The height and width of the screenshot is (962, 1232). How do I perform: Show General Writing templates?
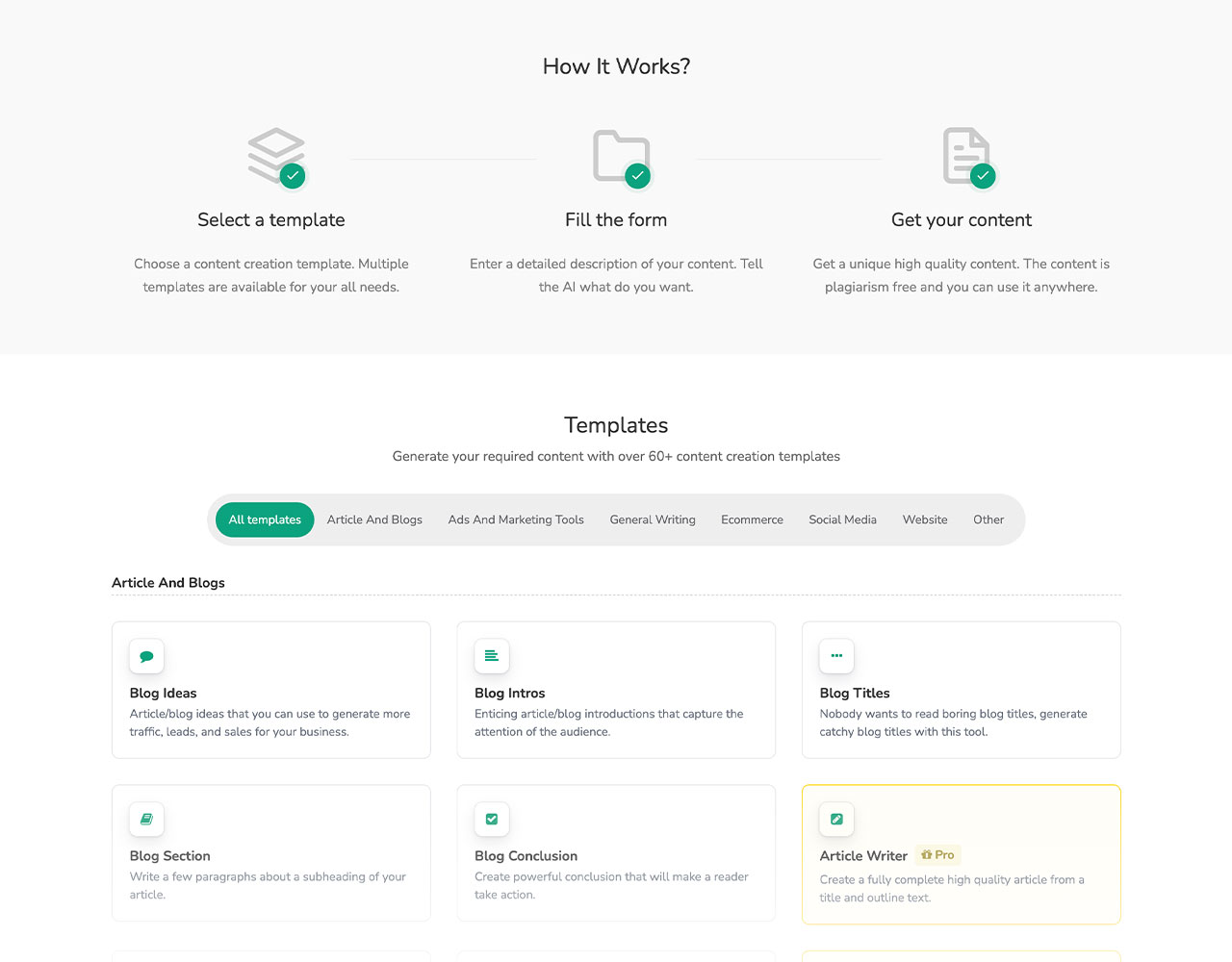[653, 519]
